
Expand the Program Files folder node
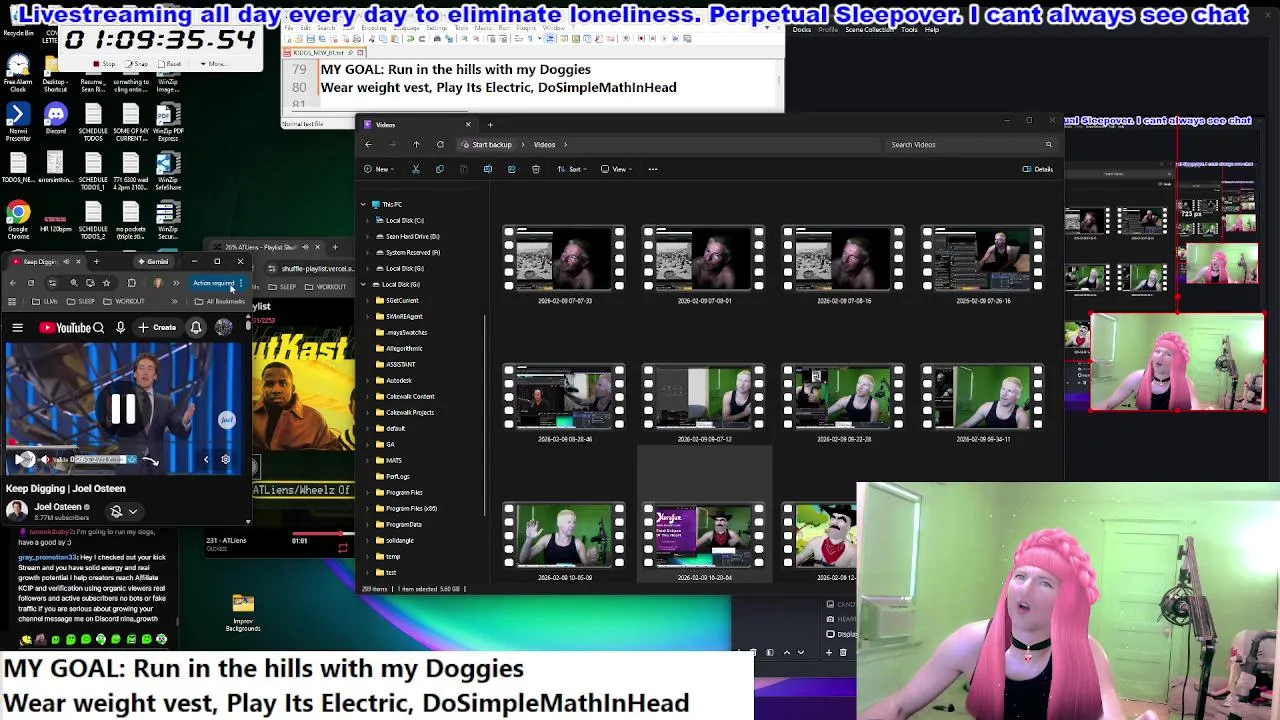click(x=367, y=493)
